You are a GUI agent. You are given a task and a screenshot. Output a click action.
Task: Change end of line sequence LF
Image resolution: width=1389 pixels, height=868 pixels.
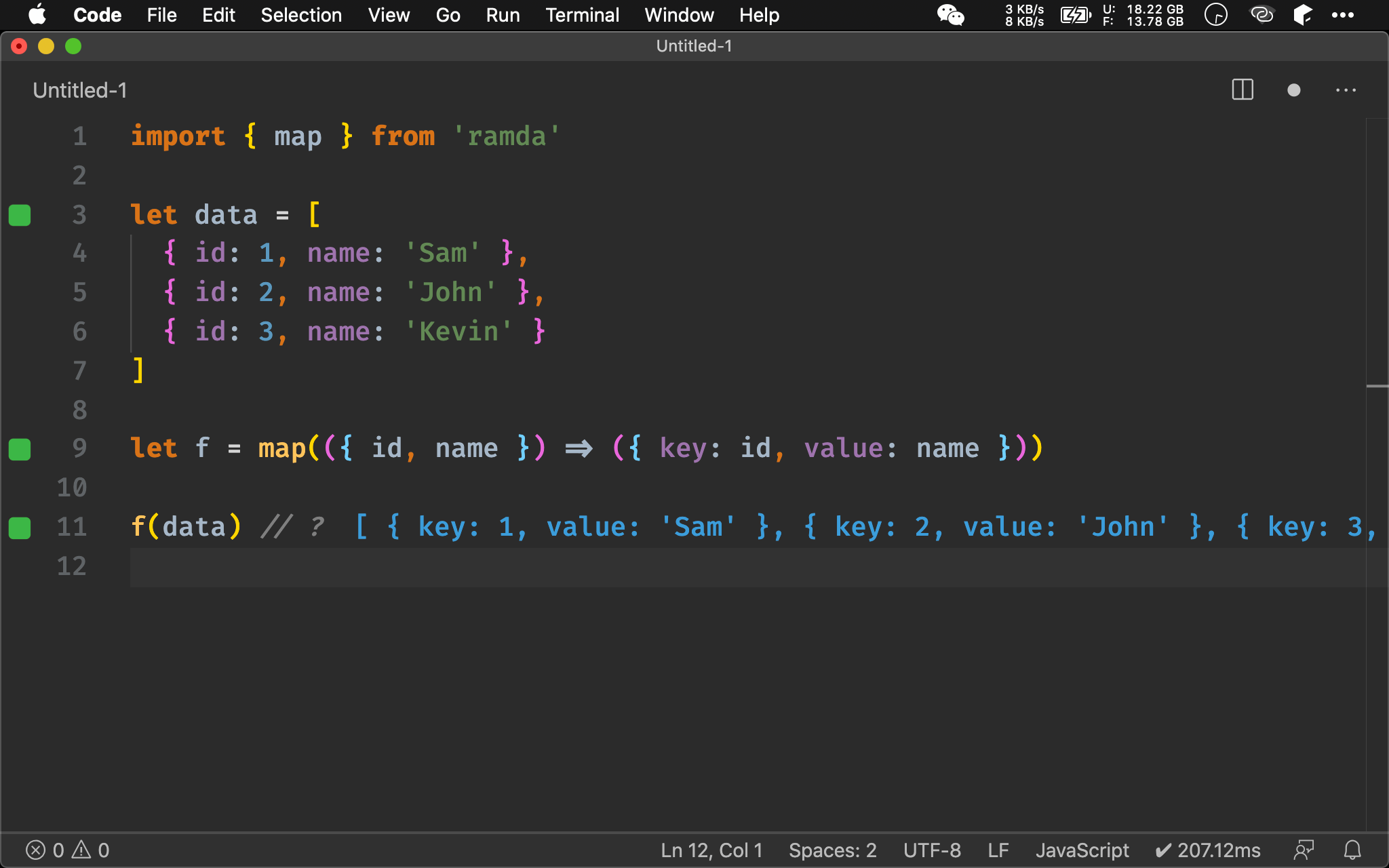point(998,850)
